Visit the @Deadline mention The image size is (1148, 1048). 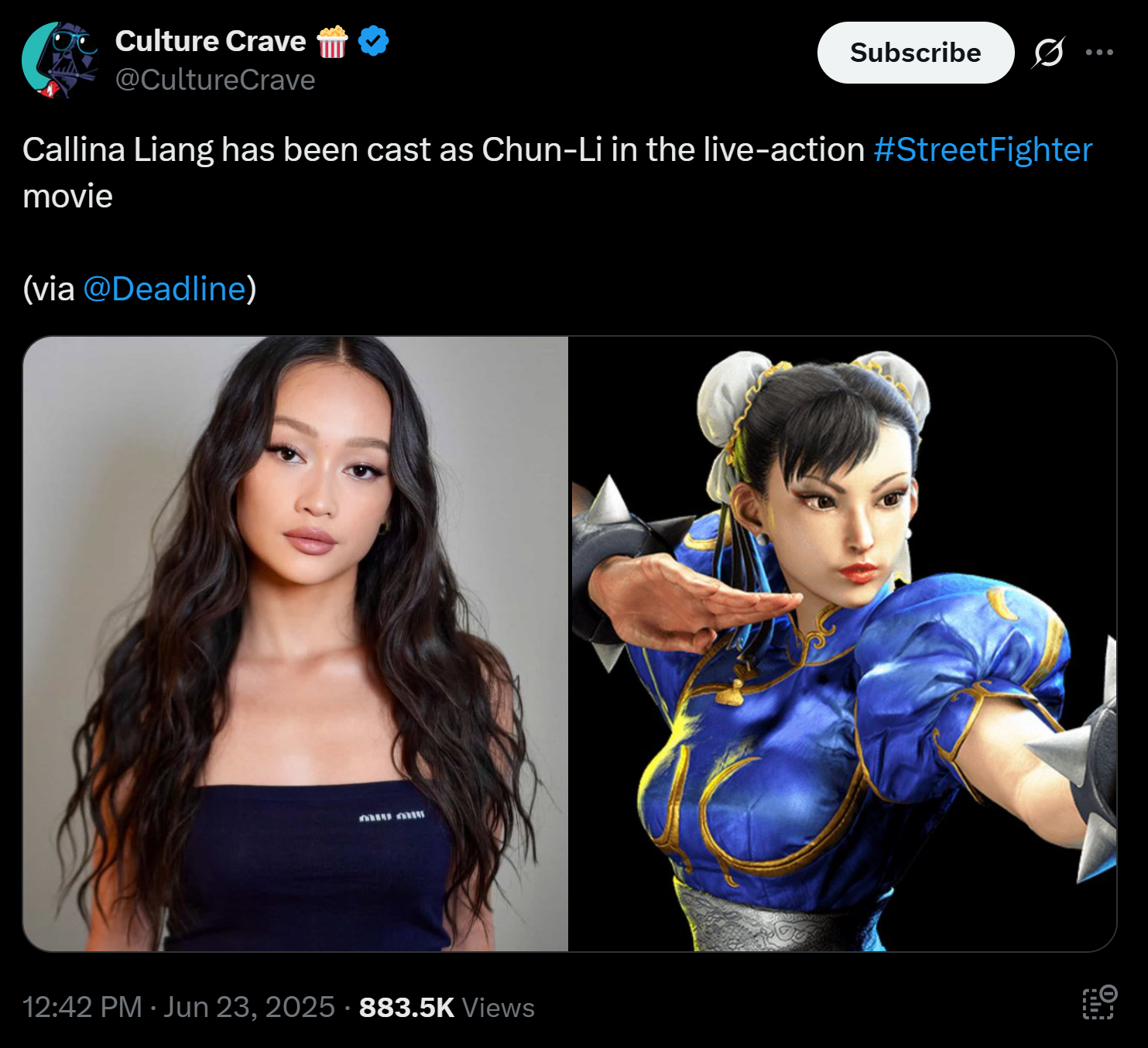(x=164, y=289)
